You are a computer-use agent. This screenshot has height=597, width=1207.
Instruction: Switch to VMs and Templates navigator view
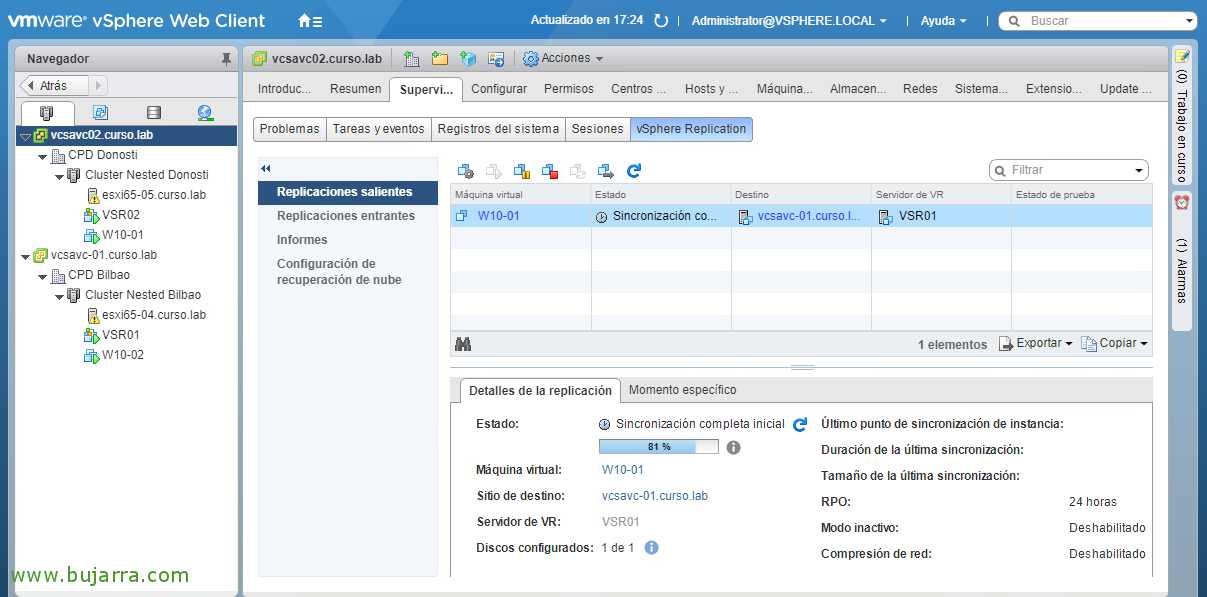click(x=100, y=113)
